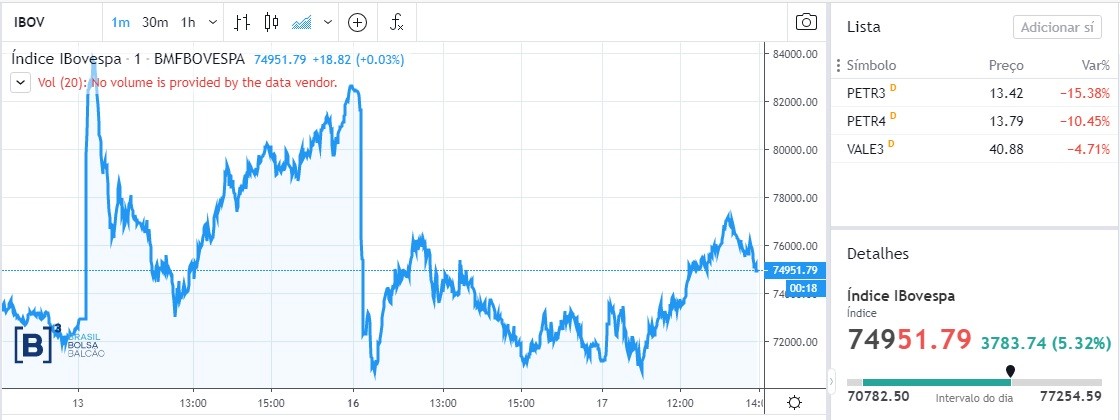Switch to the 30m interval

[x=154, y=22]
